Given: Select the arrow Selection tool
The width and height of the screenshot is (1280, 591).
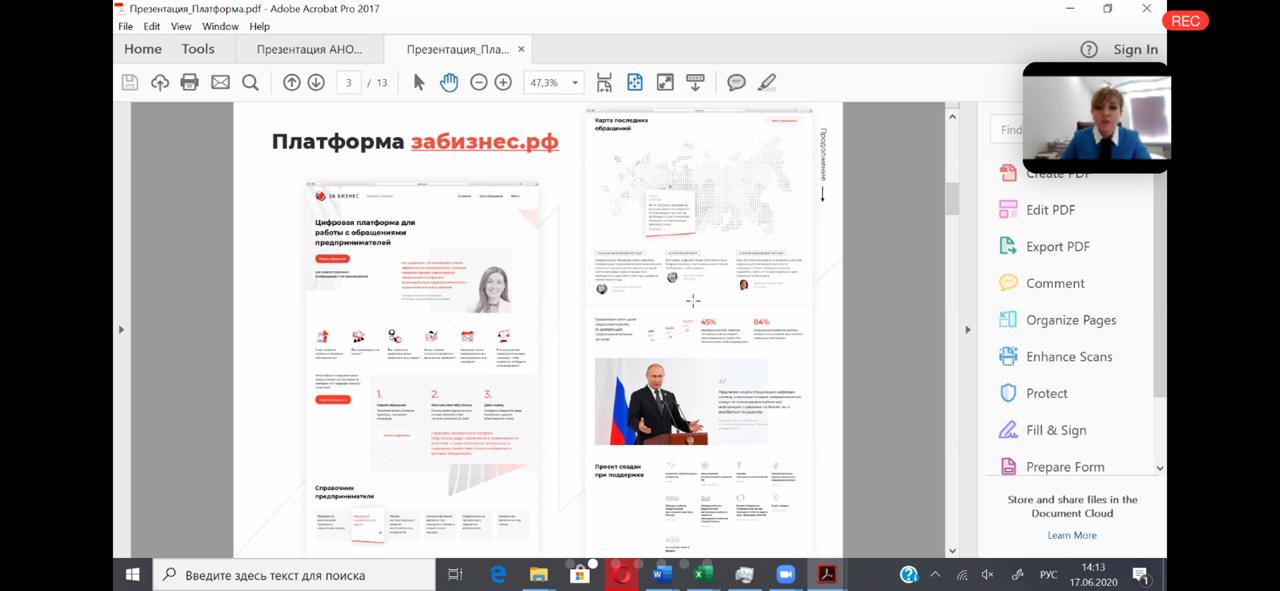Looking at the screenshot, I should [419, 83].
